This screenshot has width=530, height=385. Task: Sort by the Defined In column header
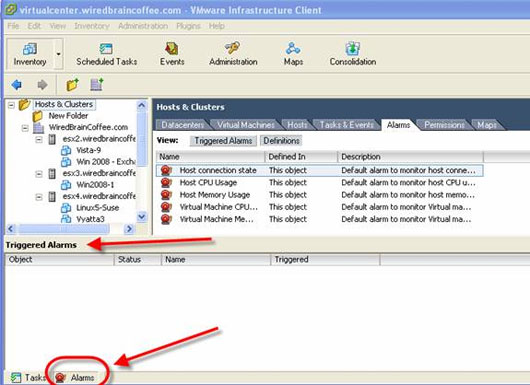301,157
